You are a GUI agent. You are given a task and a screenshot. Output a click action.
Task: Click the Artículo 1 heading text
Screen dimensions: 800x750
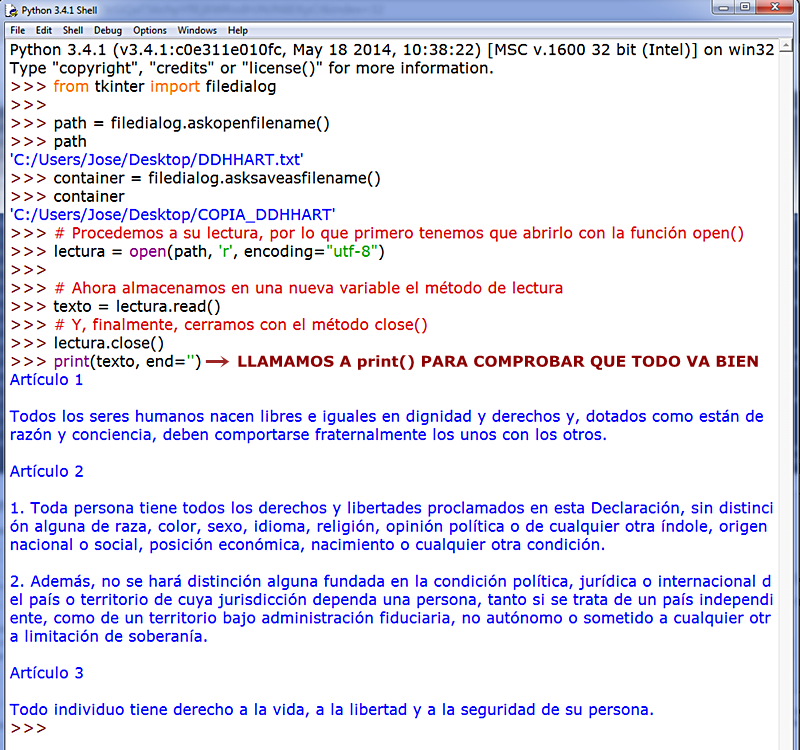point(45,379)
